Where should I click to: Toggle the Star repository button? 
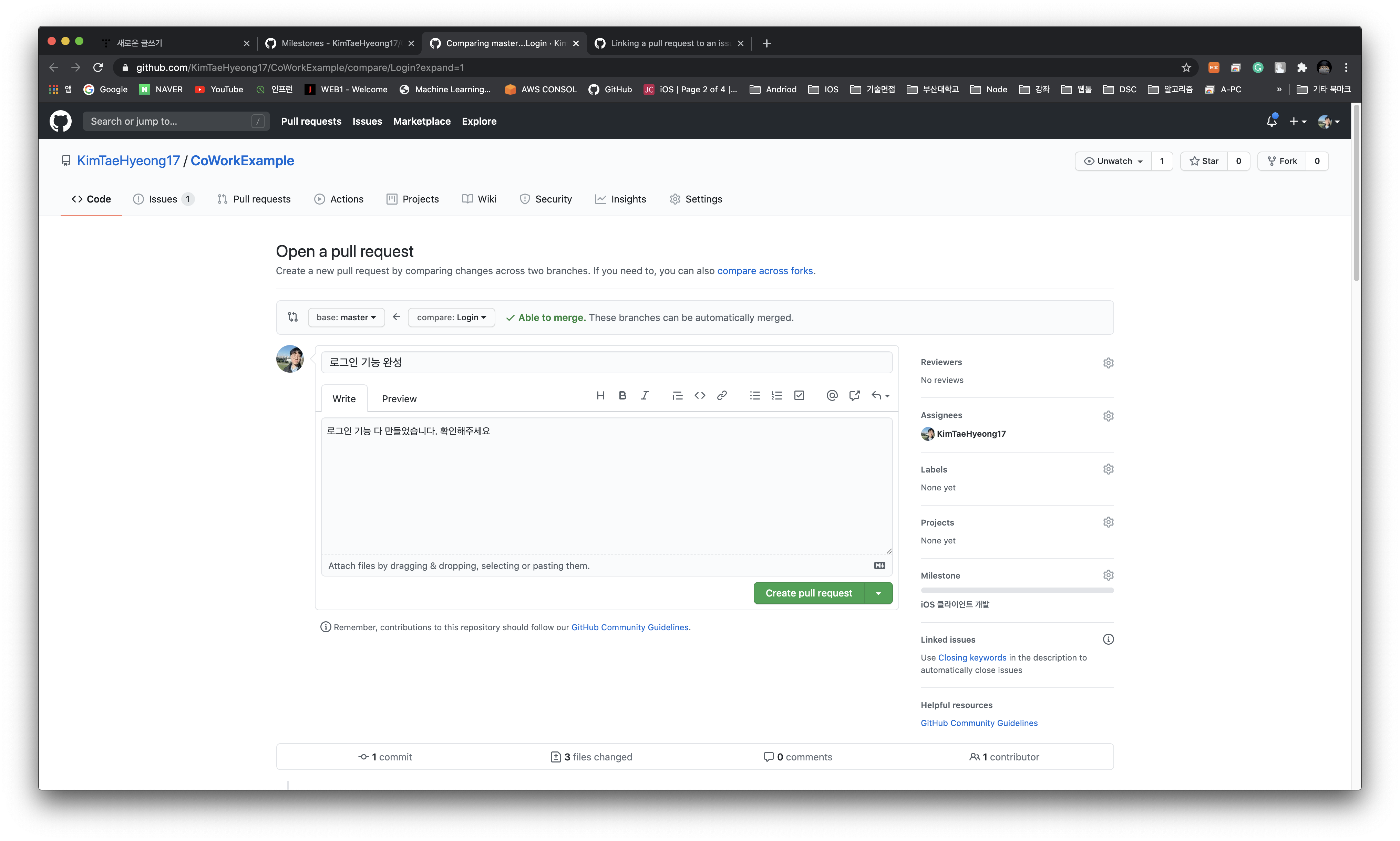click(x=1204, y=161)
